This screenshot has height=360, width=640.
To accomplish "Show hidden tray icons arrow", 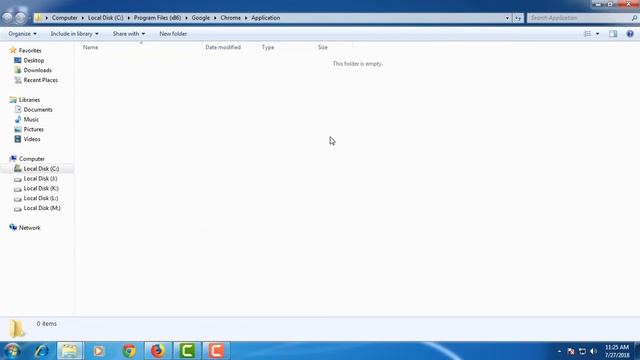I will (559, 351).
